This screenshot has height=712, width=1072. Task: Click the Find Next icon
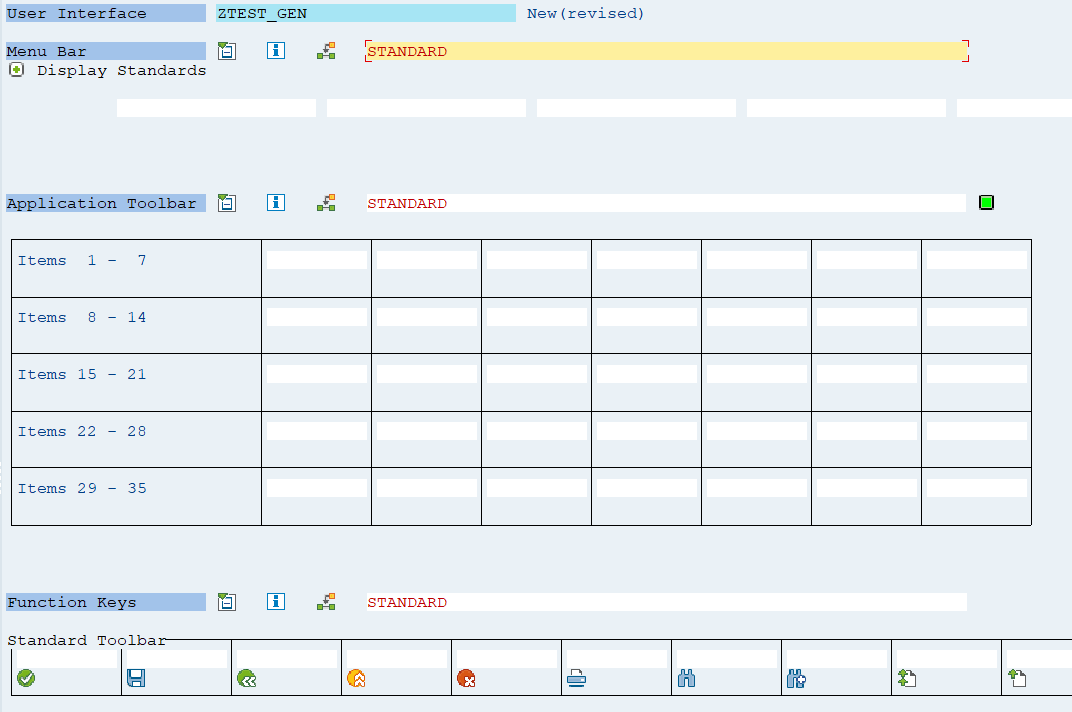797,677
